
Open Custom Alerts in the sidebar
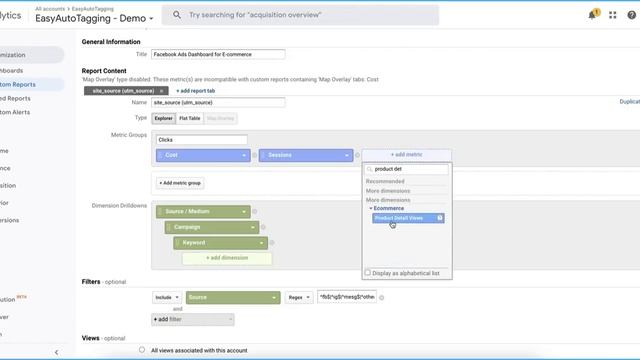coord(15,112)
